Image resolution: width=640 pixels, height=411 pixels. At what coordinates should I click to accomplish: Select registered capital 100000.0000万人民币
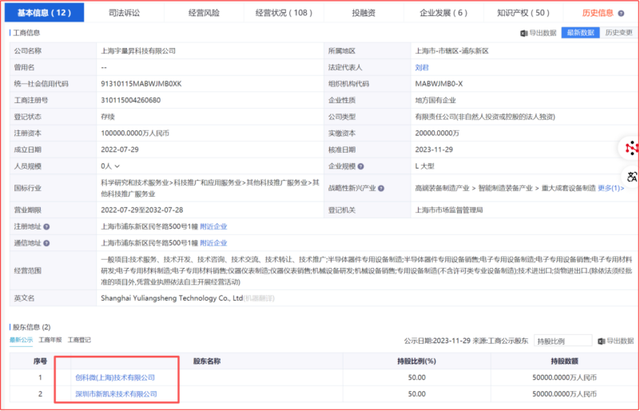(135, 133)
